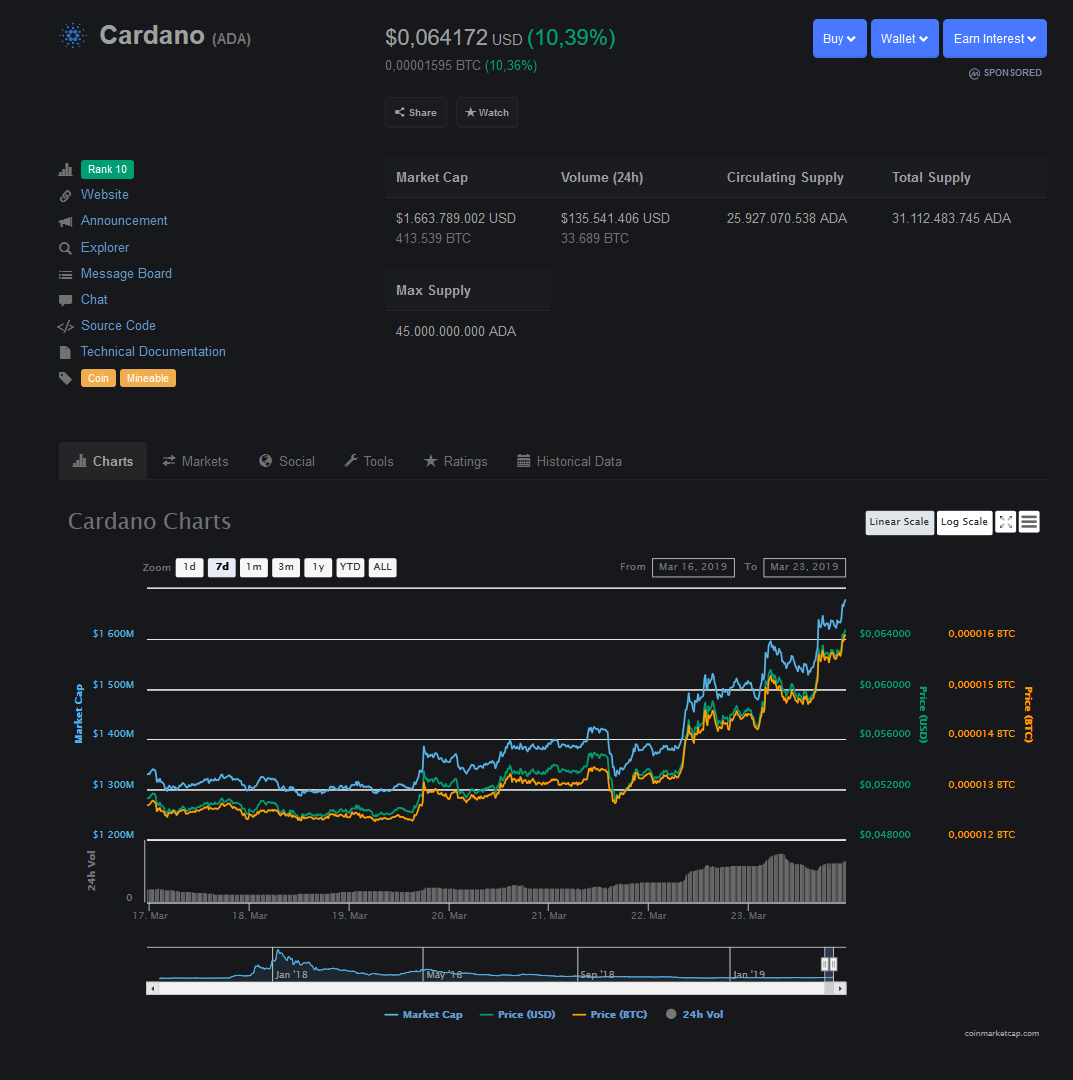The height and width of the screenshot is (1080, 1073).
Task: Click the Explorer magnifier icon
Action: 65,248
